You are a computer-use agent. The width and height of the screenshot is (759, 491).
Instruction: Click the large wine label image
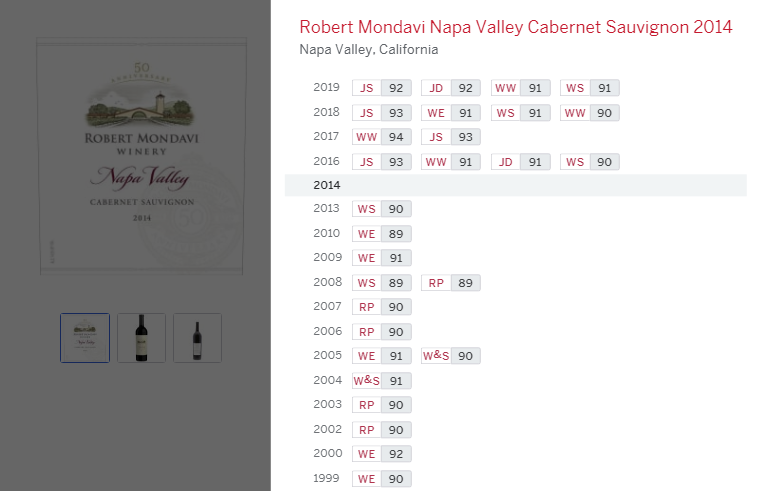[142, 156]
